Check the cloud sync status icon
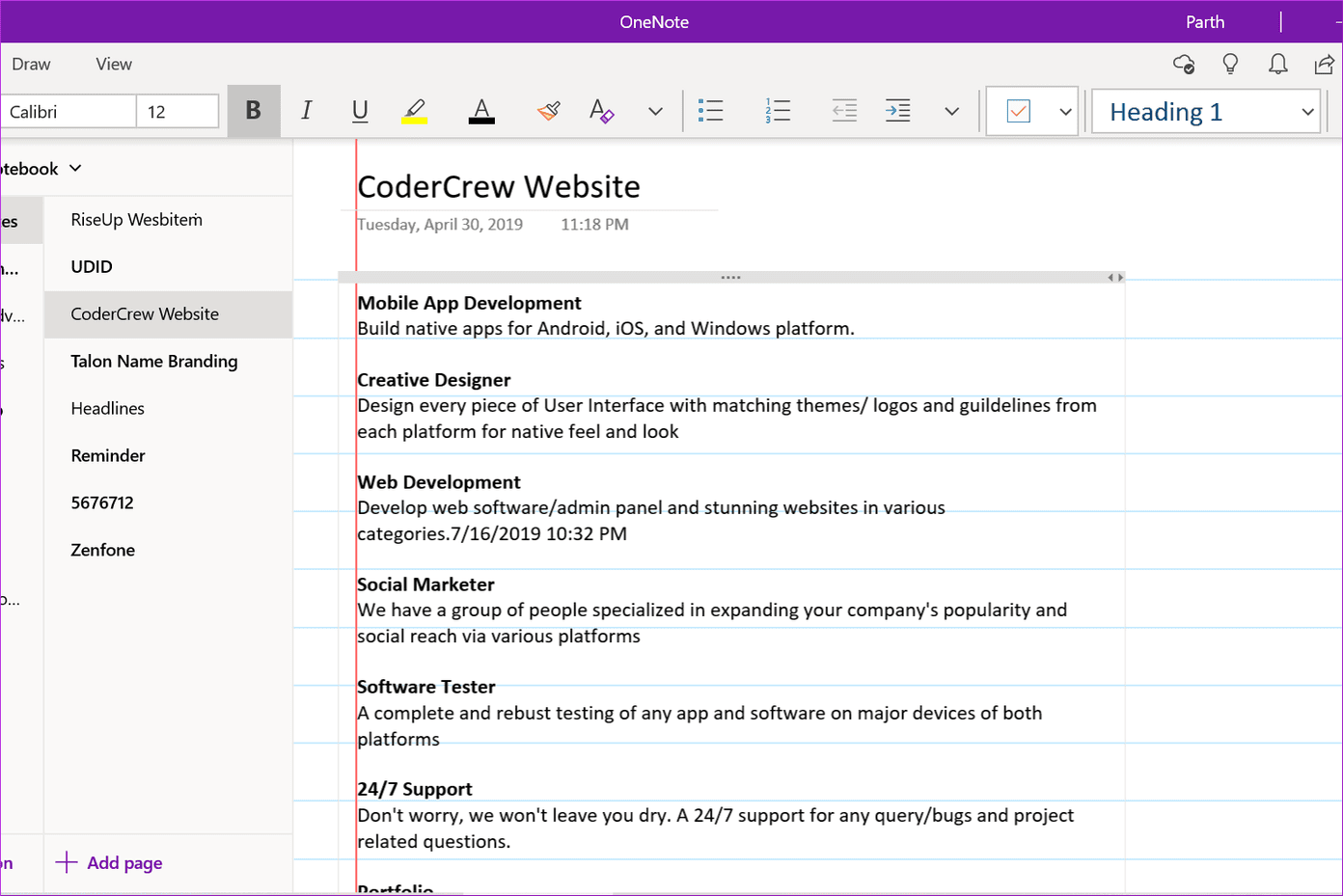 pos(1184,65)
